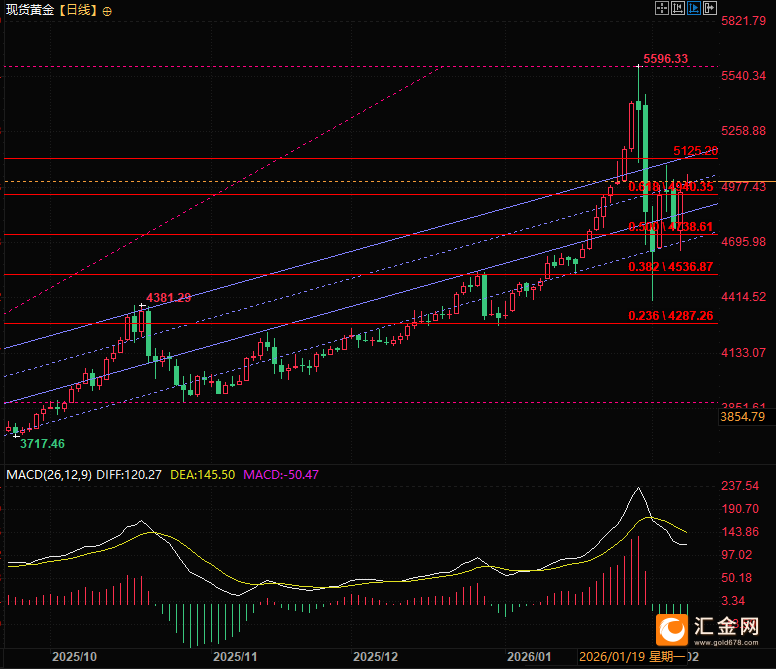Click the 5125.20 resistance line label
This screenshot has width=776, height=669.
695,150
